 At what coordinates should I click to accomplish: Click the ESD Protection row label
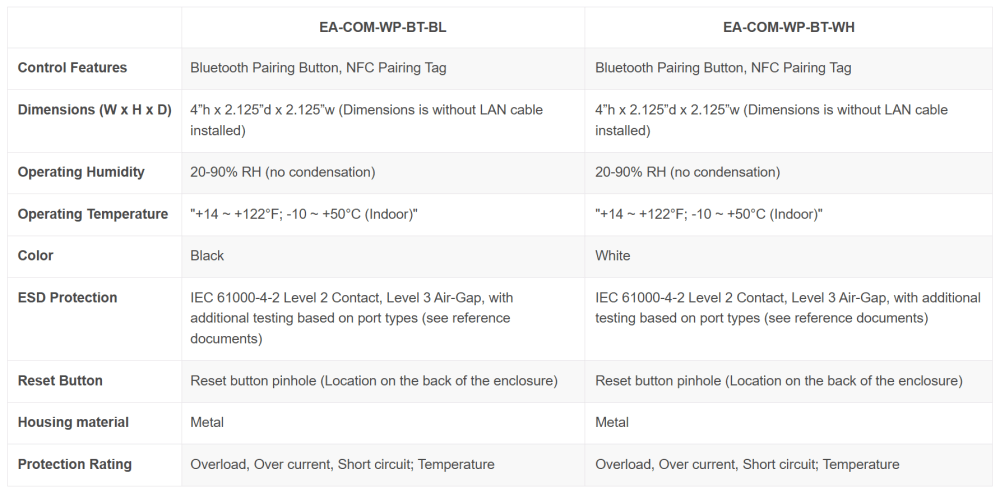68,297
